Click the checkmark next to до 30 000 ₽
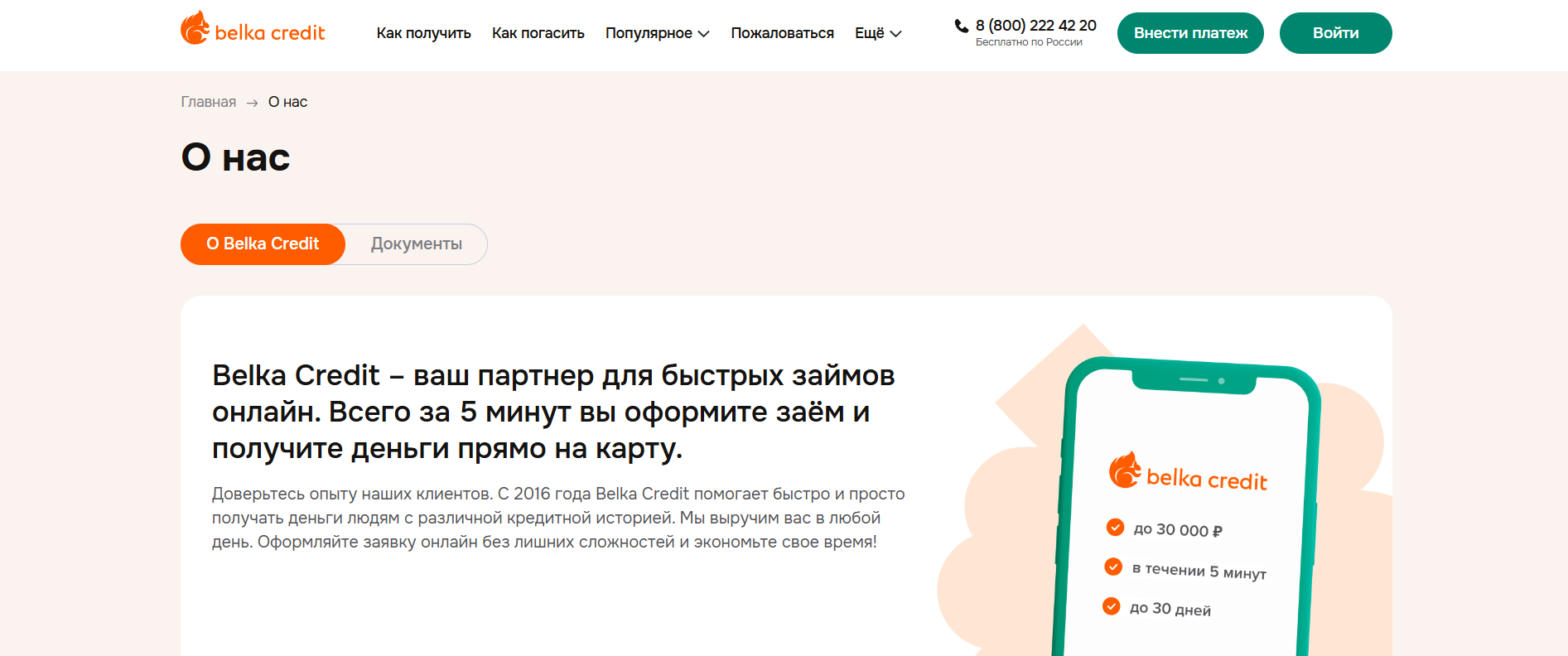 (1115, 527)
